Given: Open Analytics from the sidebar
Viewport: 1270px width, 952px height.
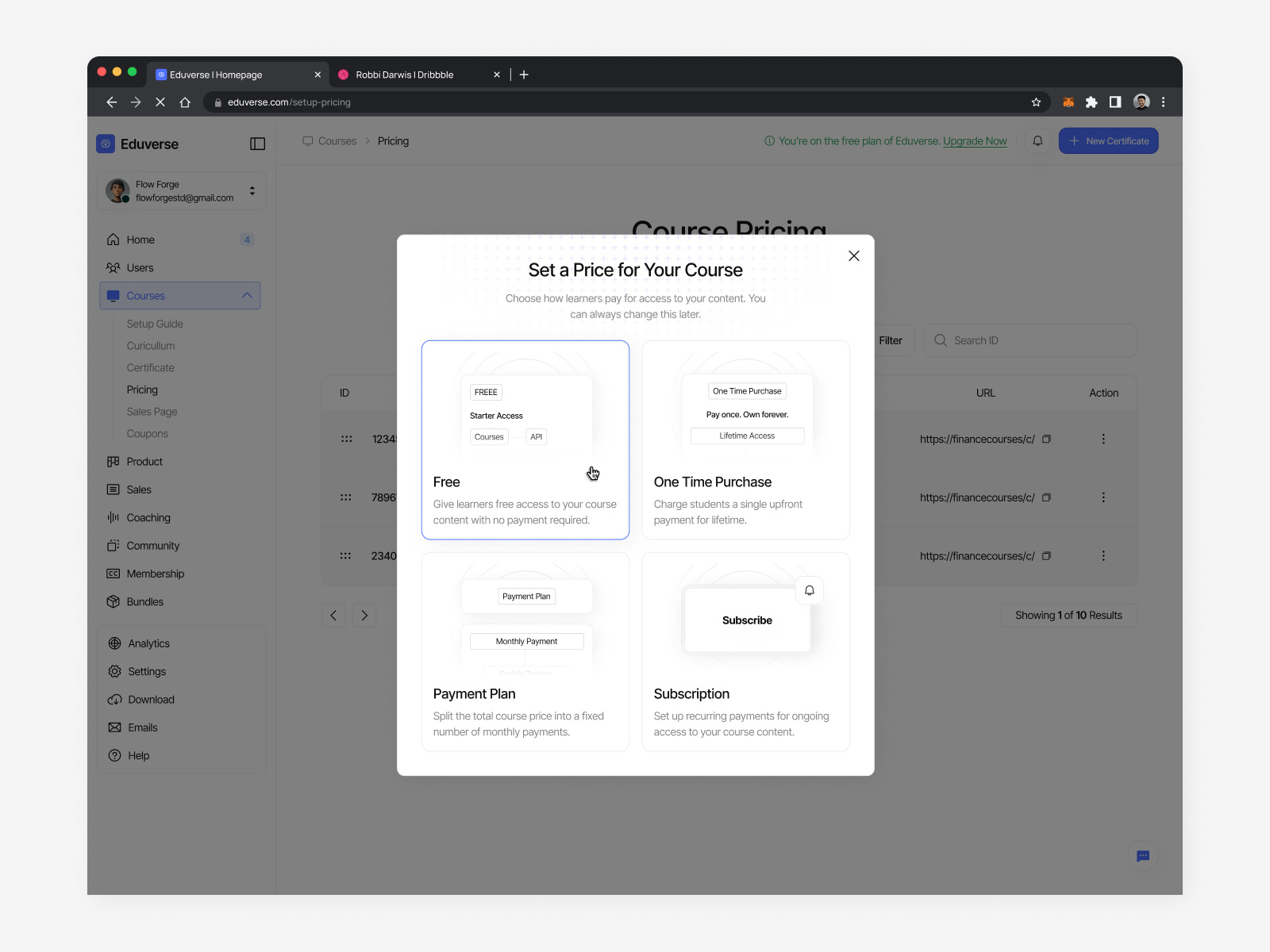Looking at the screenshot, I should point(148,643).
